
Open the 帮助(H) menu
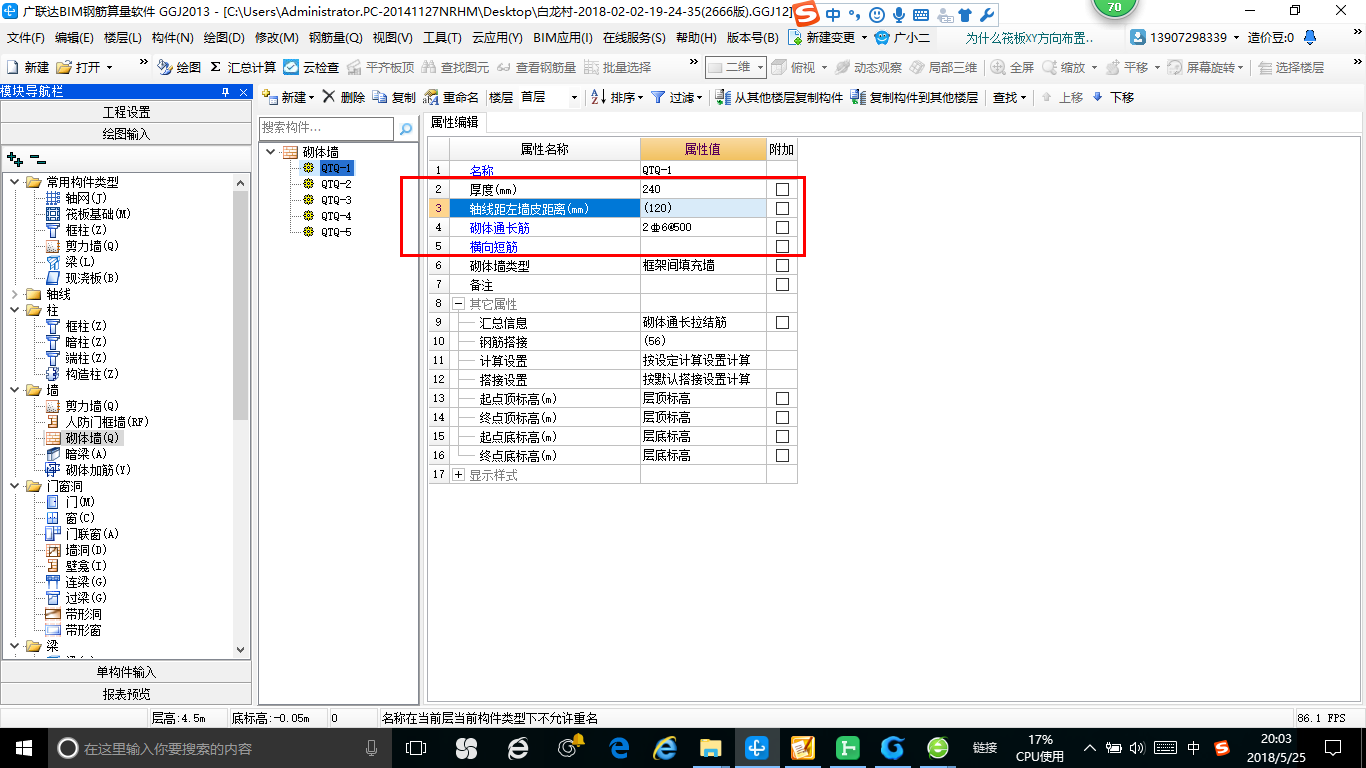(696, 38)
